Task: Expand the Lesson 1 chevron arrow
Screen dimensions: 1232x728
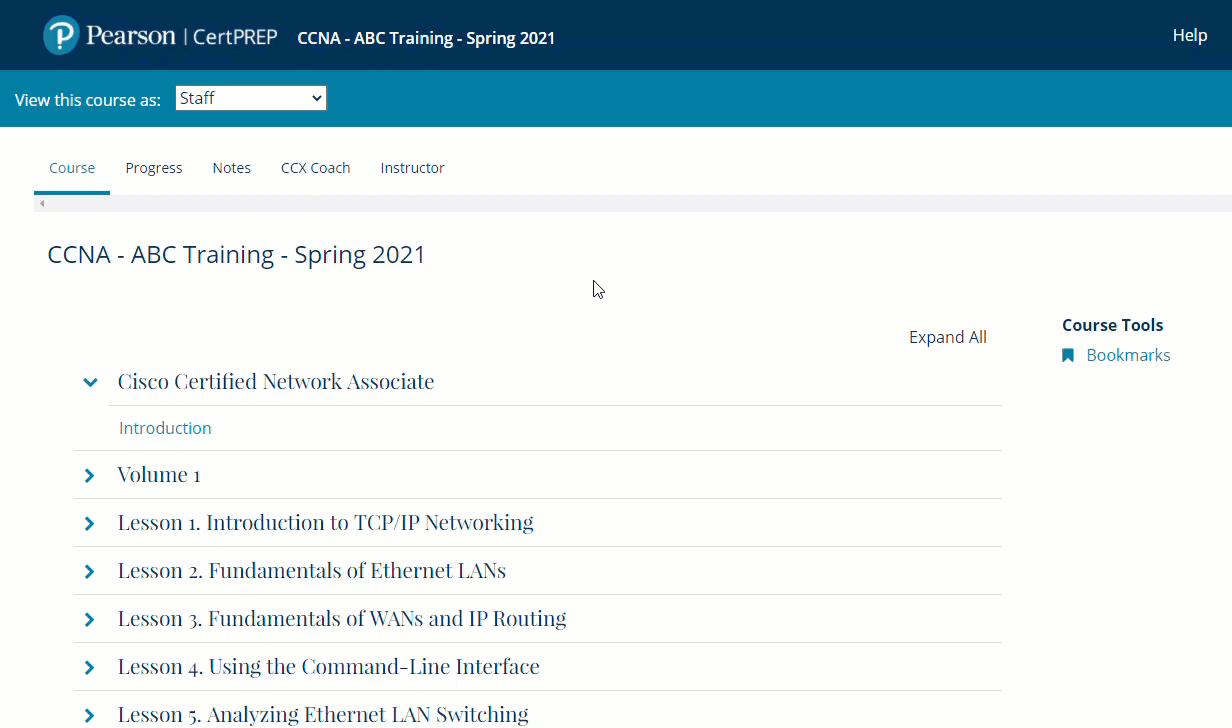Action: pyautogui.click(x=90, y=523)
